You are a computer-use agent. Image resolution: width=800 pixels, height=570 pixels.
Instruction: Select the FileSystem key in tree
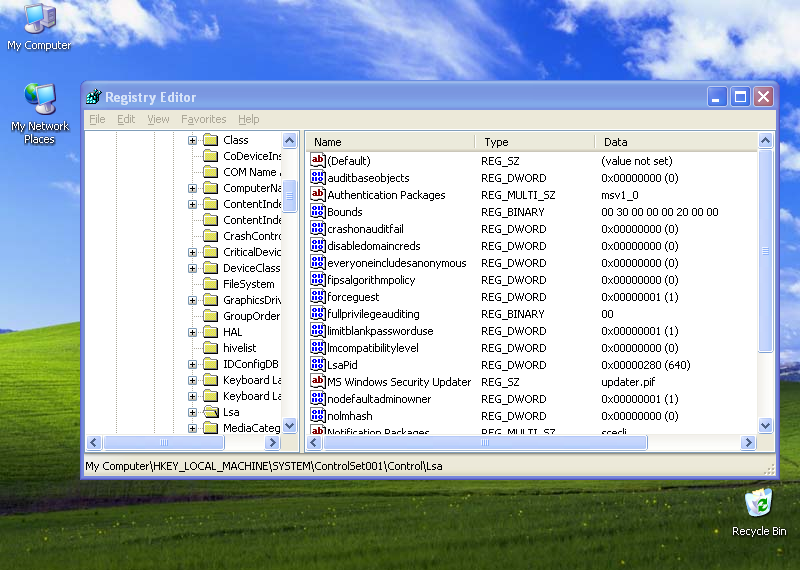pyautogui.click(x=248, y=284)
